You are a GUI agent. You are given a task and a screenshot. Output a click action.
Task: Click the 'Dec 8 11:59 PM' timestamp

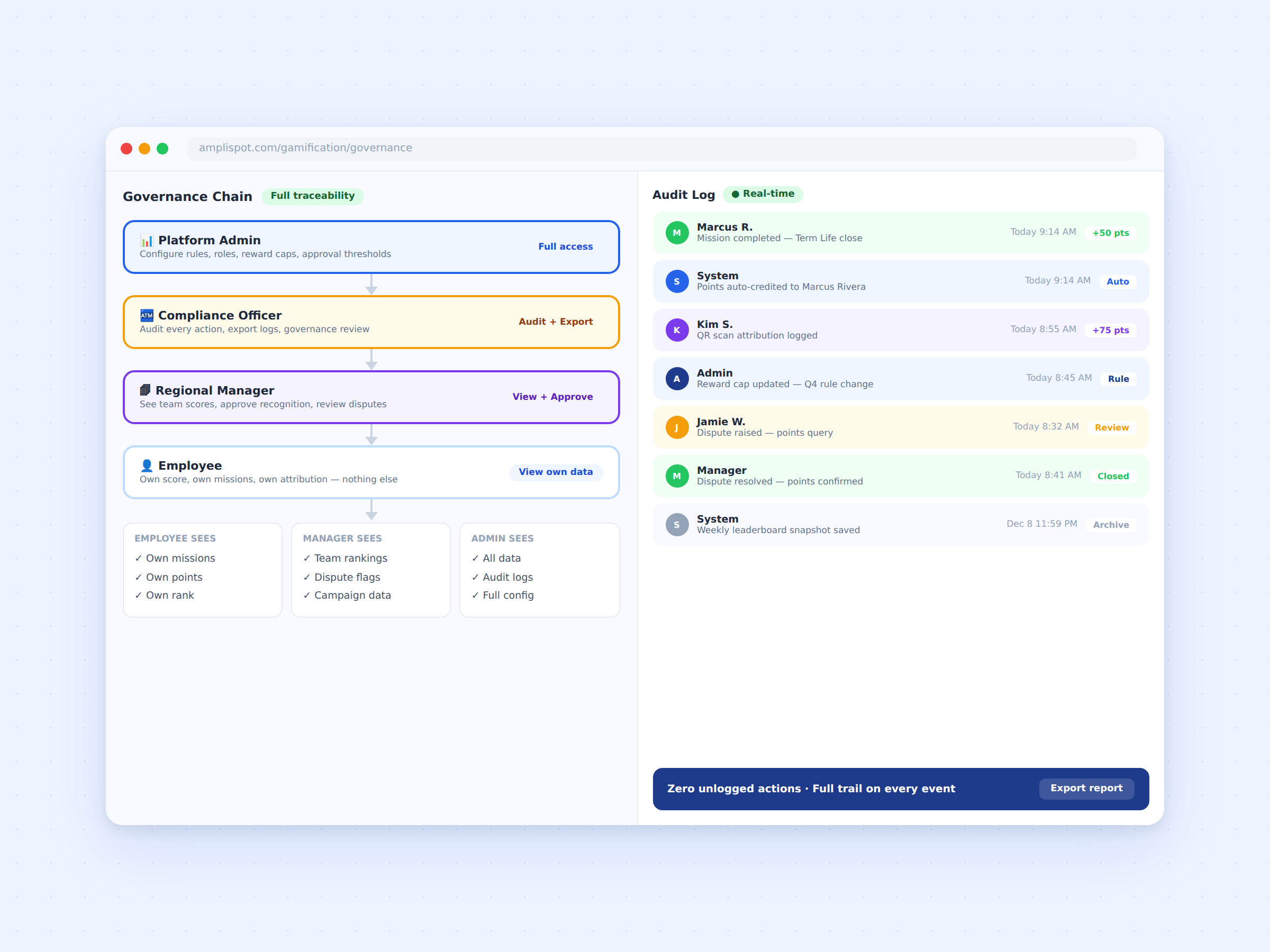tap(1041, 524)
